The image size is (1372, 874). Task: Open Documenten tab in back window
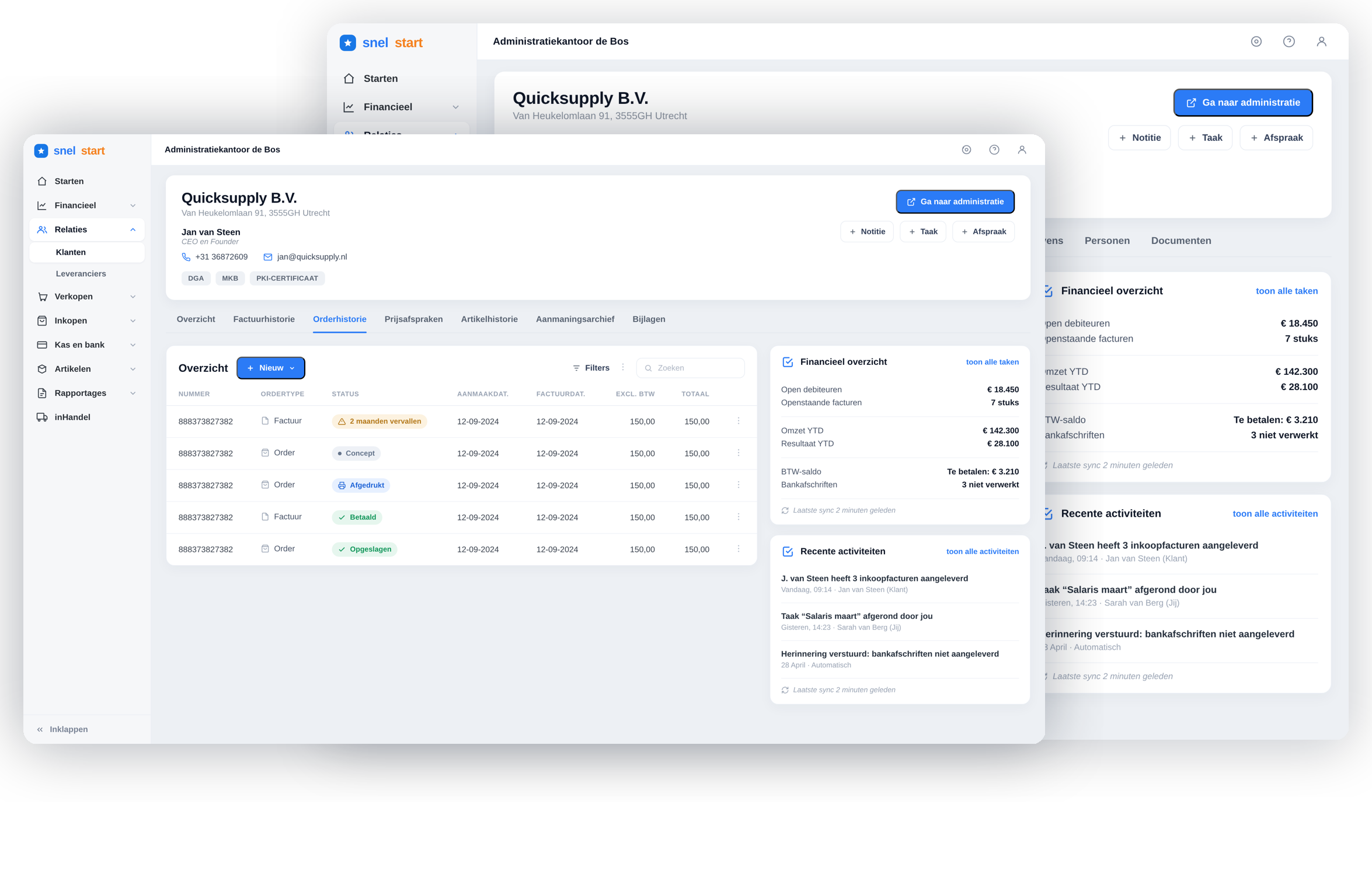tap(1181, 241)
